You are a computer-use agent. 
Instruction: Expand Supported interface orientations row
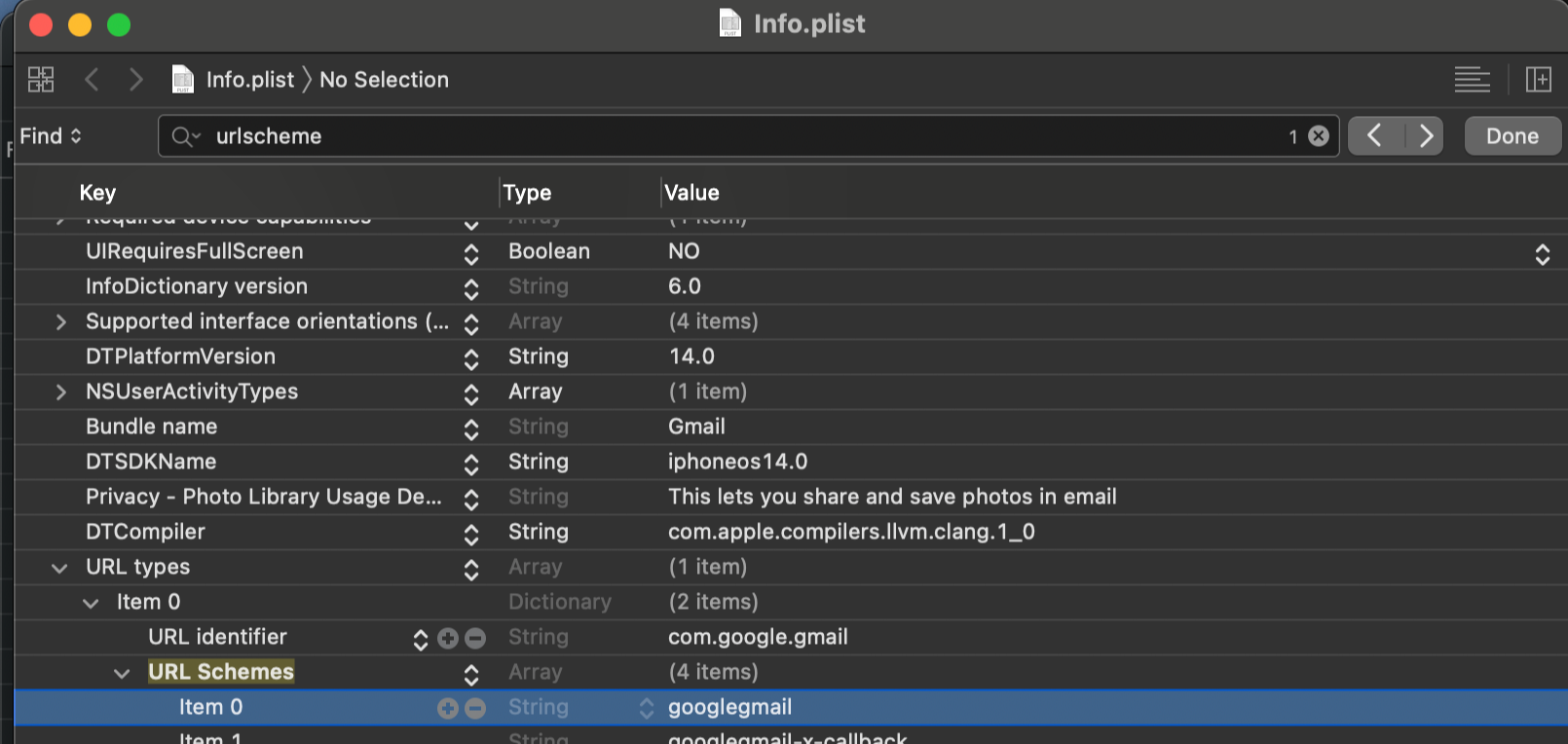point(60,322)
